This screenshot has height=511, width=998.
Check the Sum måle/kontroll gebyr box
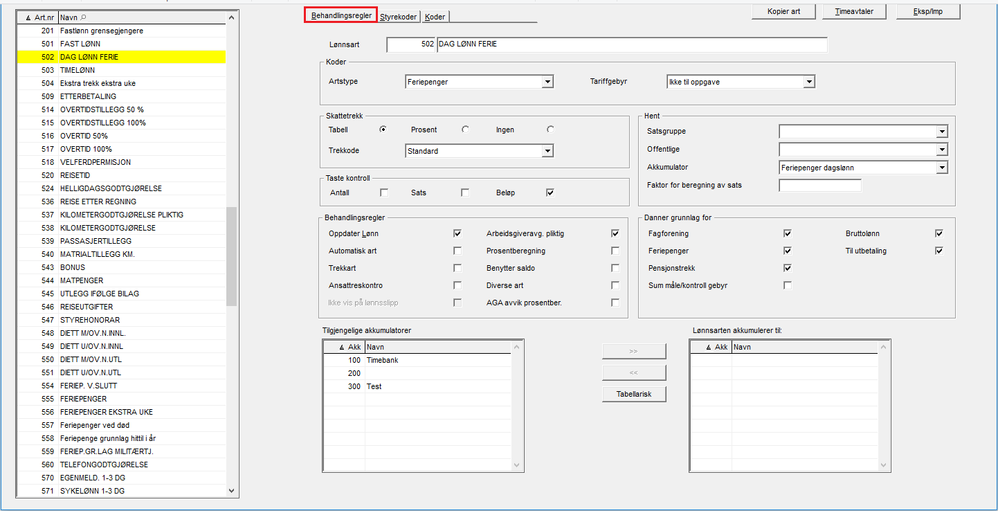click(787, 285)
